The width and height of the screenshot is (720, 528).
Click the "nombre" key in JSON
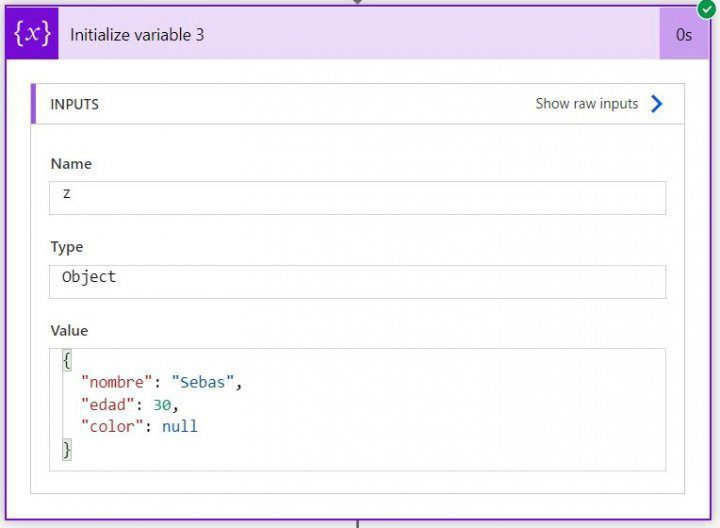point(116,382)
